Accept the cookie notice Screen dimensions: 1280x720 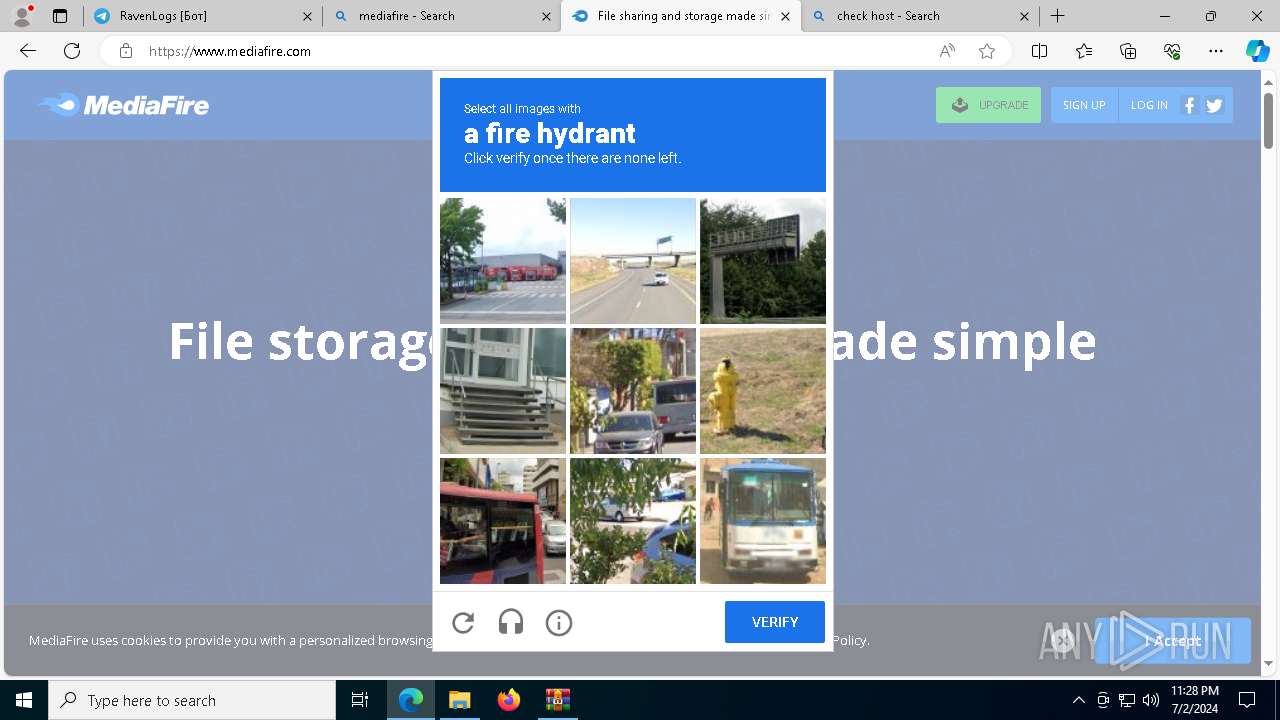coord(1172,641)
